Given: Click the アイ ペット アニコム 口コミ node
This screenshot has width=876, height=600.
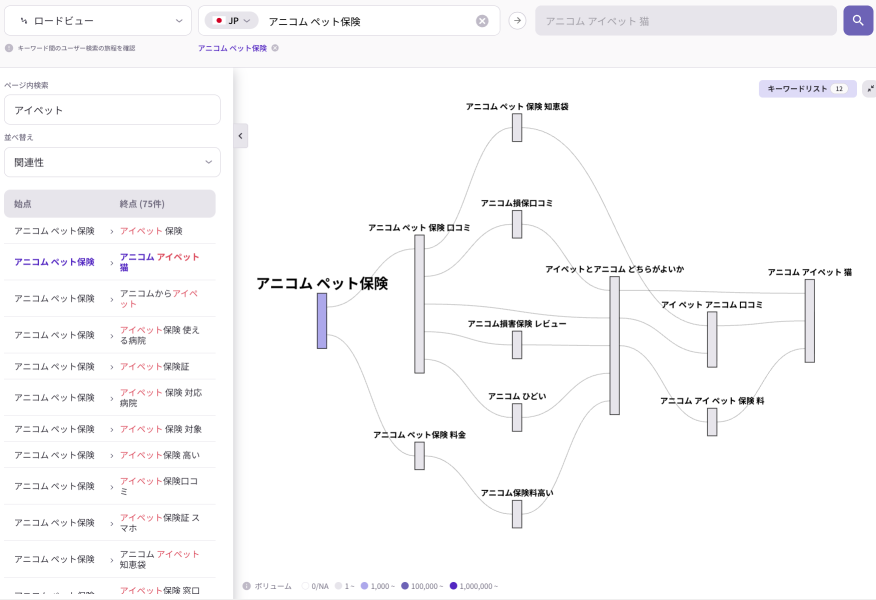Looking at the screenshot, I should click(x=712, y=339).
